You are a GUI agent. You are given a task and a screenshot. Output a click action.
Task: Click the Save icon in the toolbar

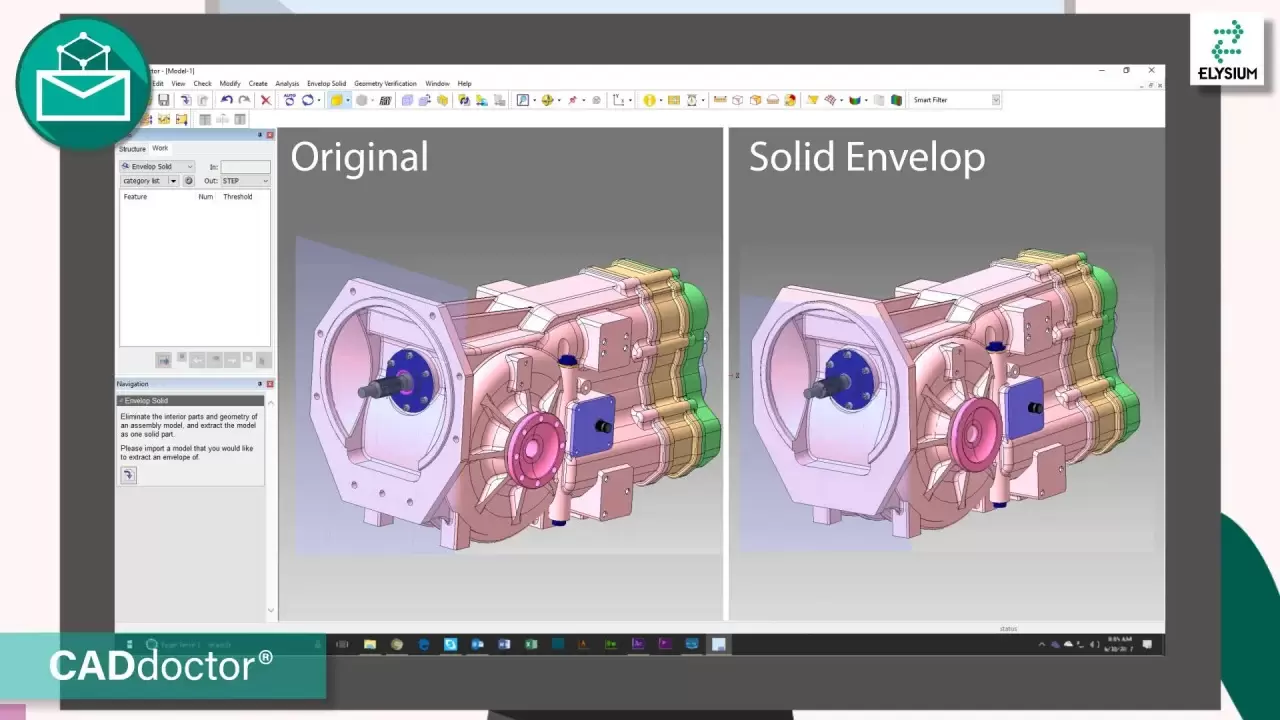tap(164, 100)
